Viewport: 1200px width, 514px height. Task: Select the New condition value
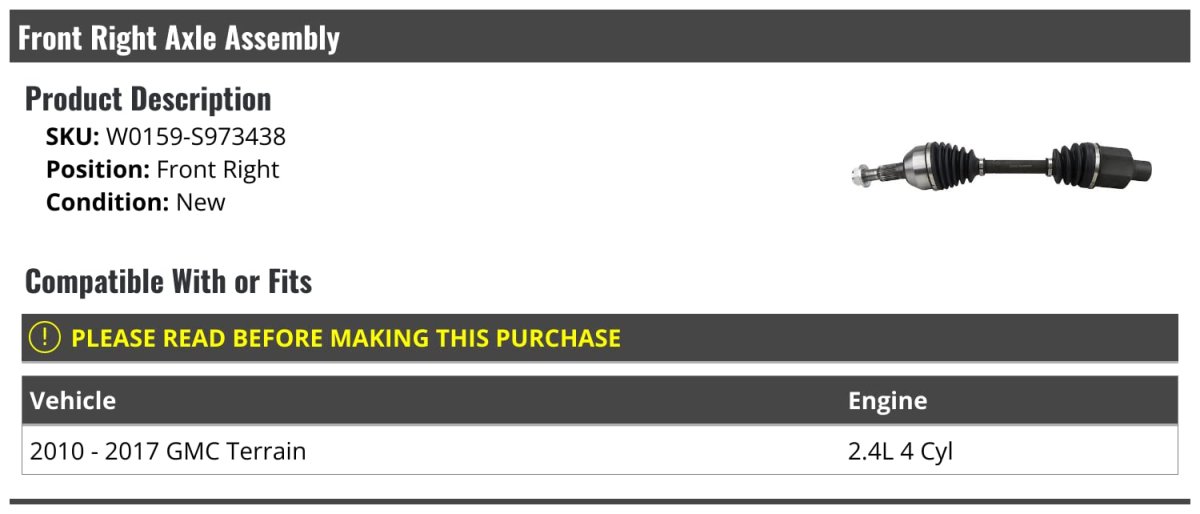[201, 202]
